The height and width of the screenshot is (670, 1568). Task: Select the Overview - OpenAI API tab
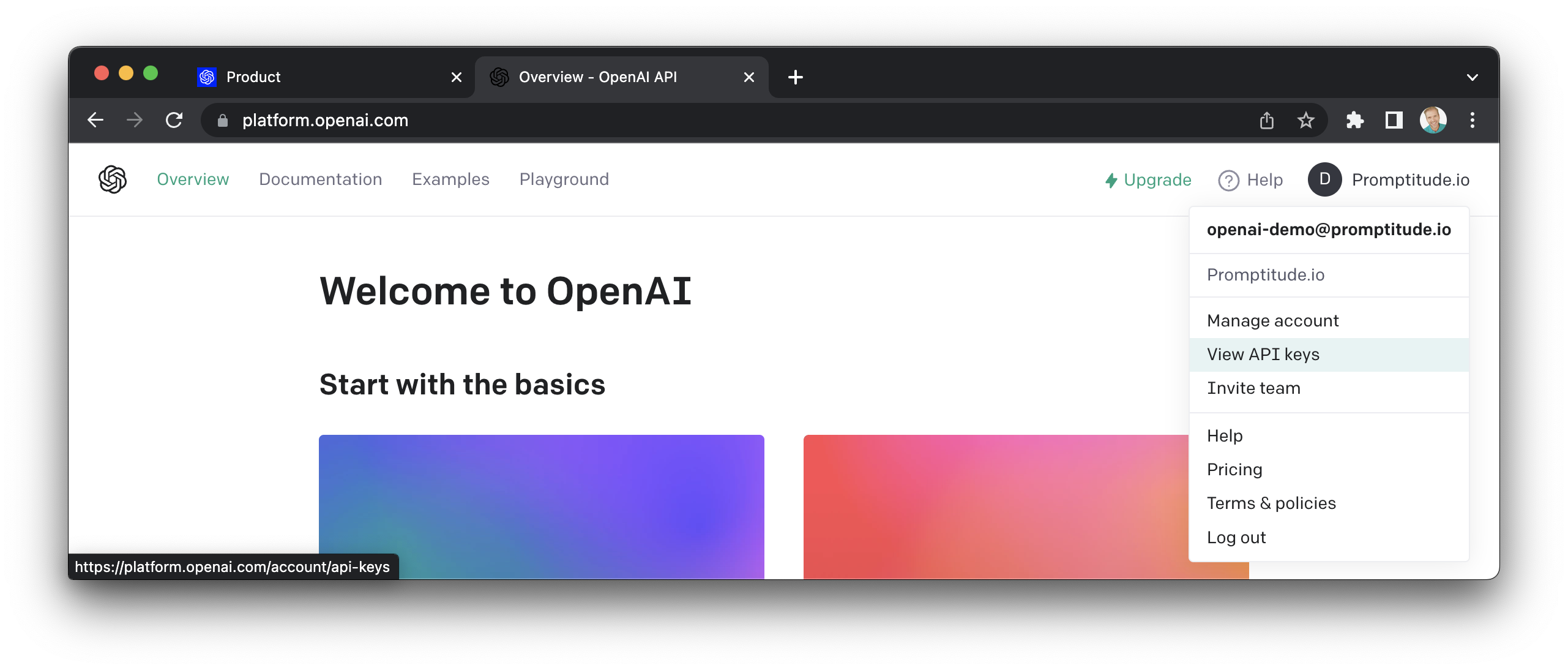coord(622,77)
